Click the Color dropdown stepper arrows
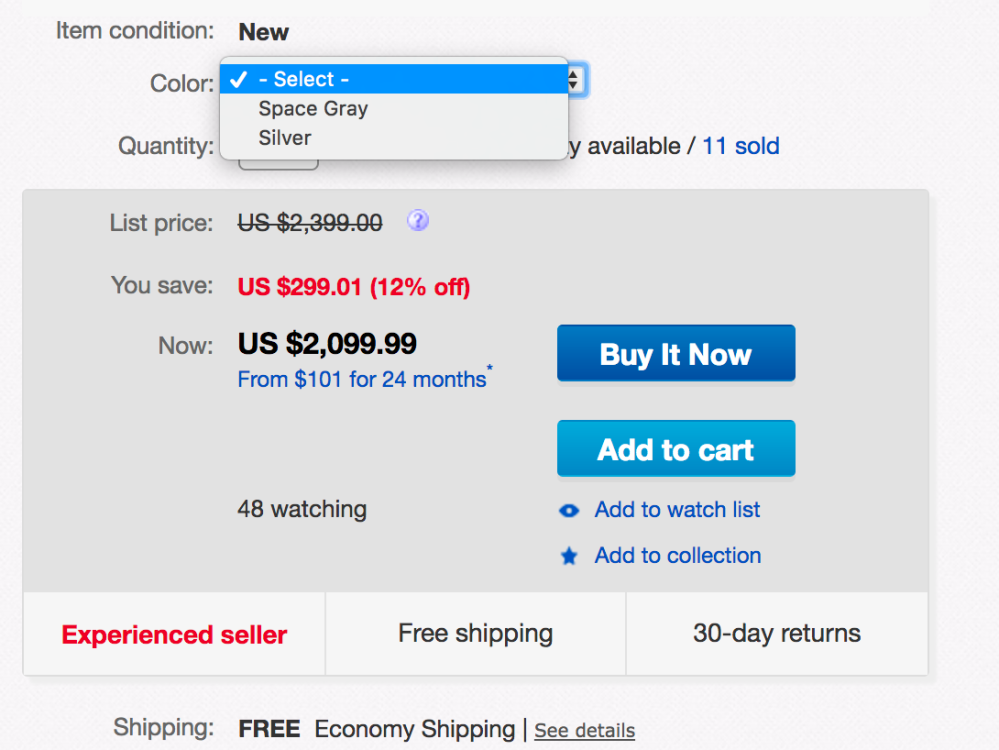The height and width of the screenshot is (750, 999). pos(575,80)
